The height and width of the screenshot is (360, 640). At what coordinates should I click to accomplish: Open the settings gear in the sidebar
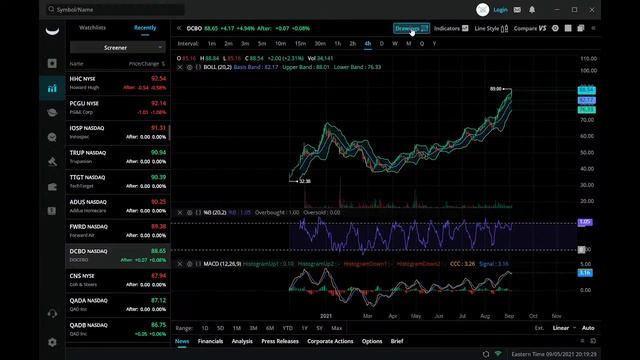[52, 342]
